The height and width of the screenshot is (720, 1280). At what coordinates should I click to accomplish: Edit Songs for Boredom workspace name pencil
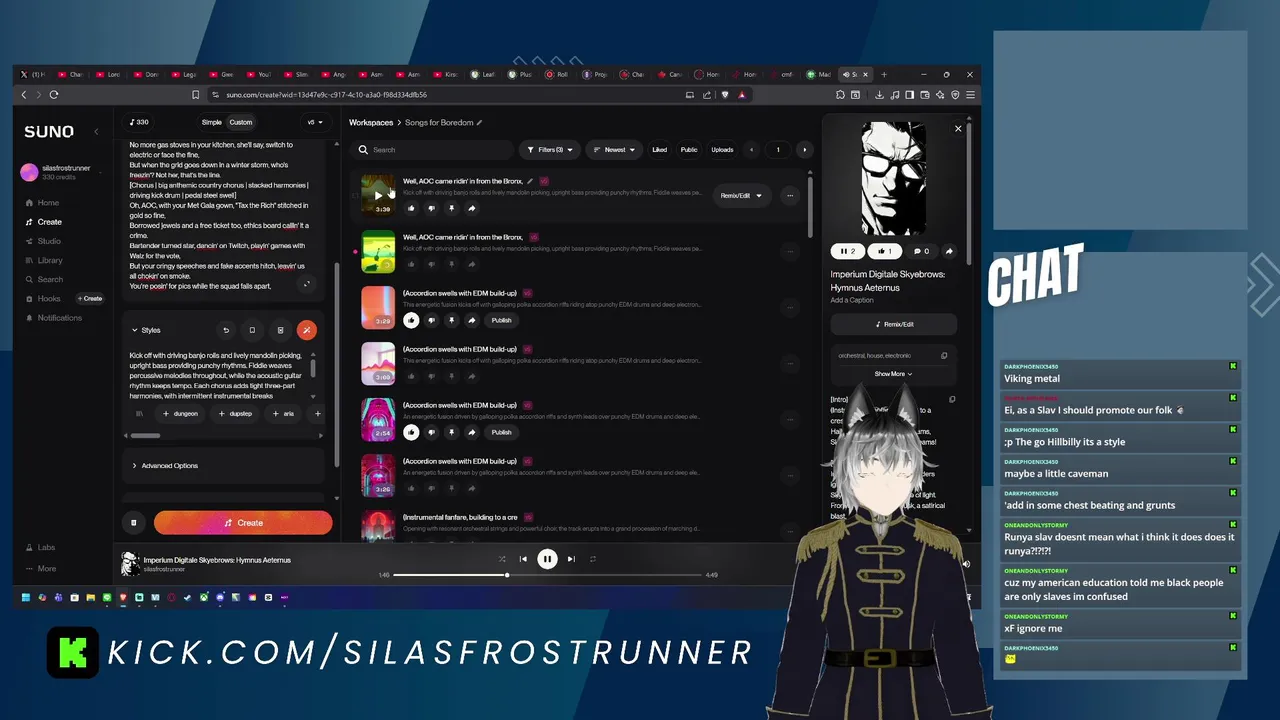tap(479, 123)
